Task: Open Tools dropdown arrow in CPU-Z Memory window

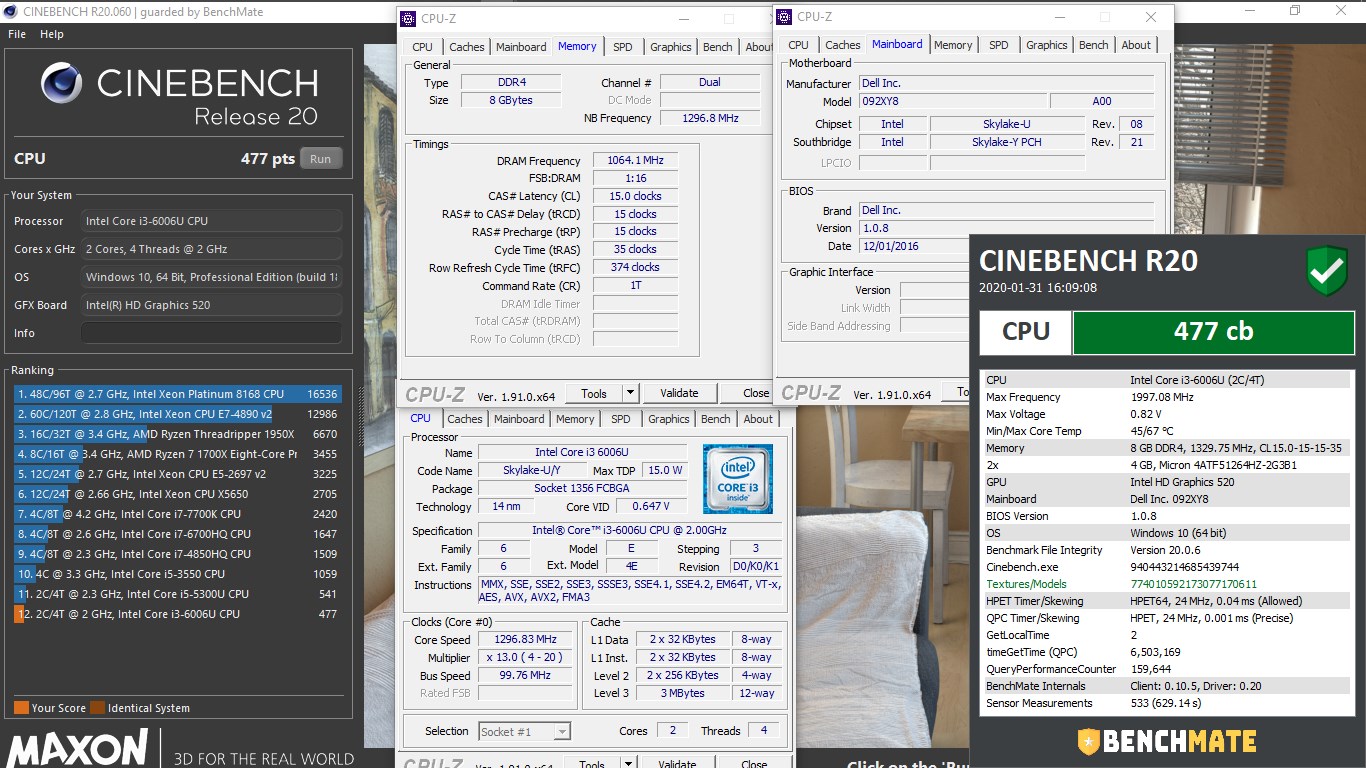Action: coord(630,393)
